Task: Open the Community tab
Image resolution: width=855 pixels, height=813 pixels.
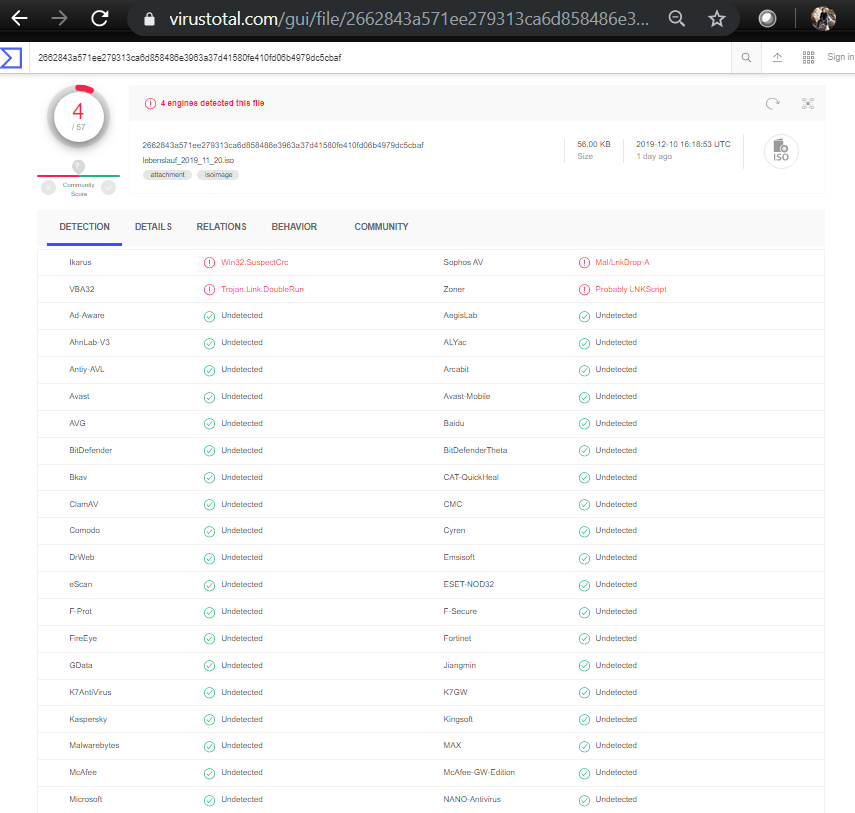Action: pyautogui.click(x=381, y=227)
